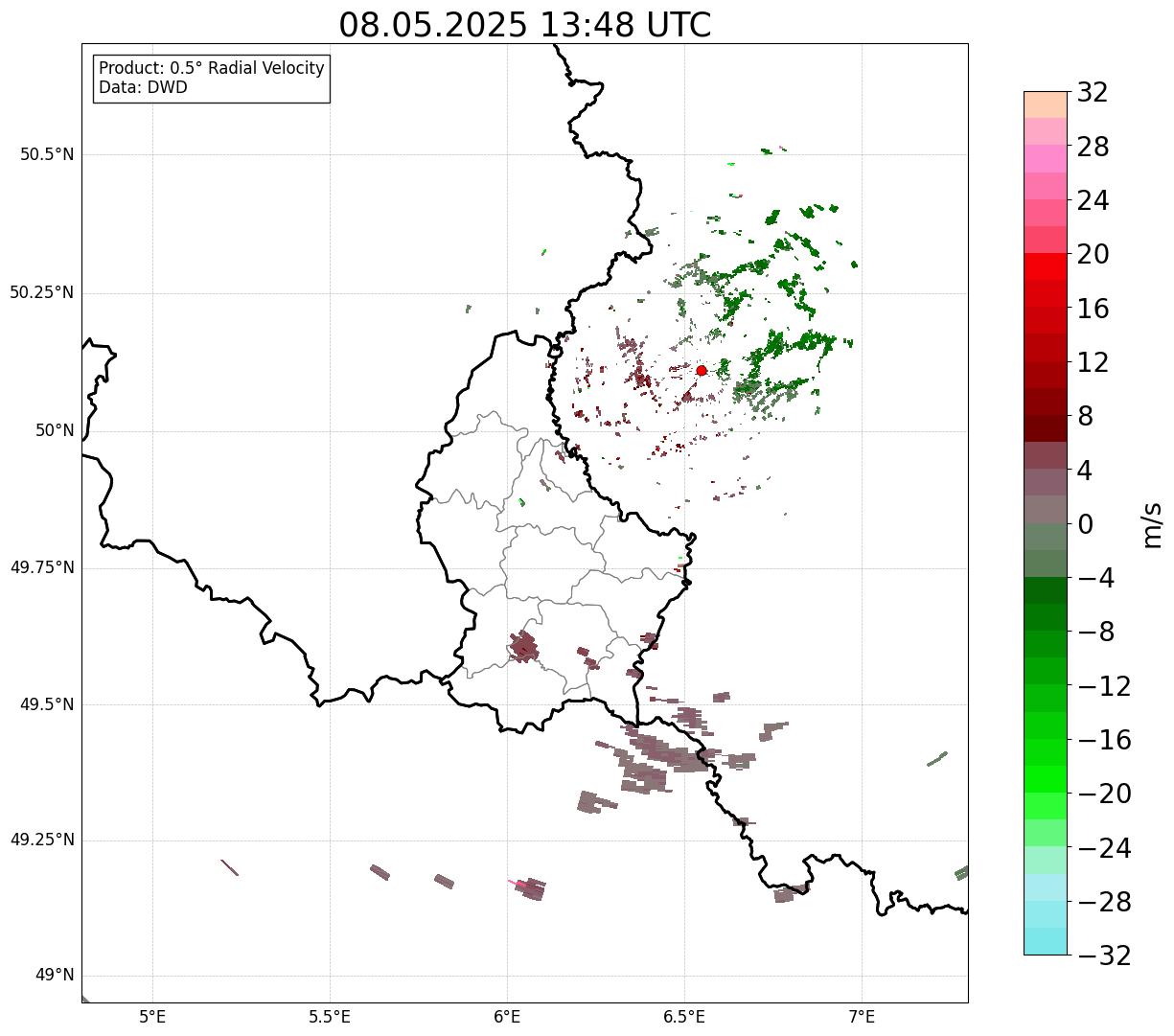This screenshot has width=1174, height=1036.
Task: Click the "Product: 0.5° Radial Velocity" text
Action: click(x=212, y=69)
